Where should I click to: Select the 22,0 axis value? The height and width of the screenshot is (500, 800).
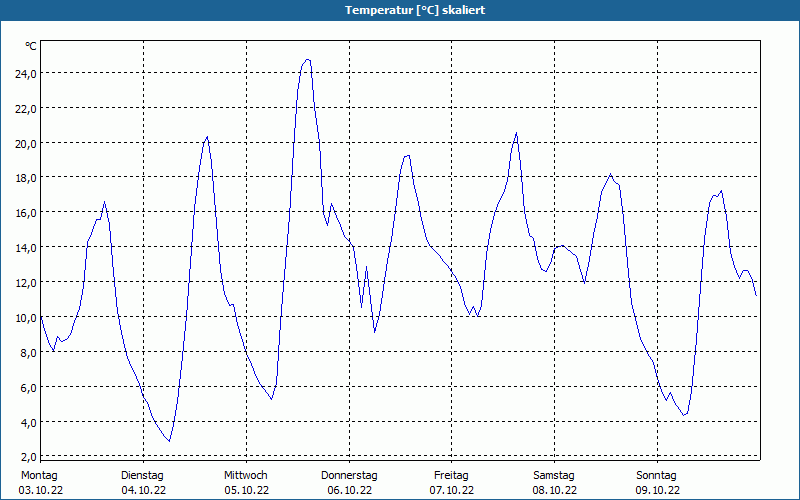pyautogui.click(x=26, y=108)
